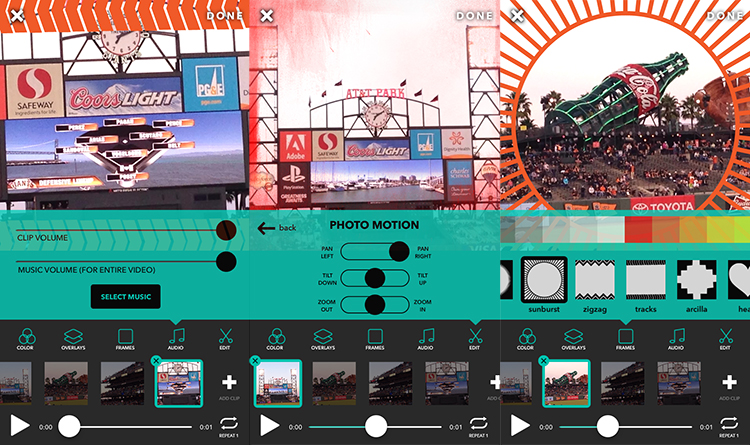Select the highlighted Coke bottle clip in the right screen

(x=566, y=383)
